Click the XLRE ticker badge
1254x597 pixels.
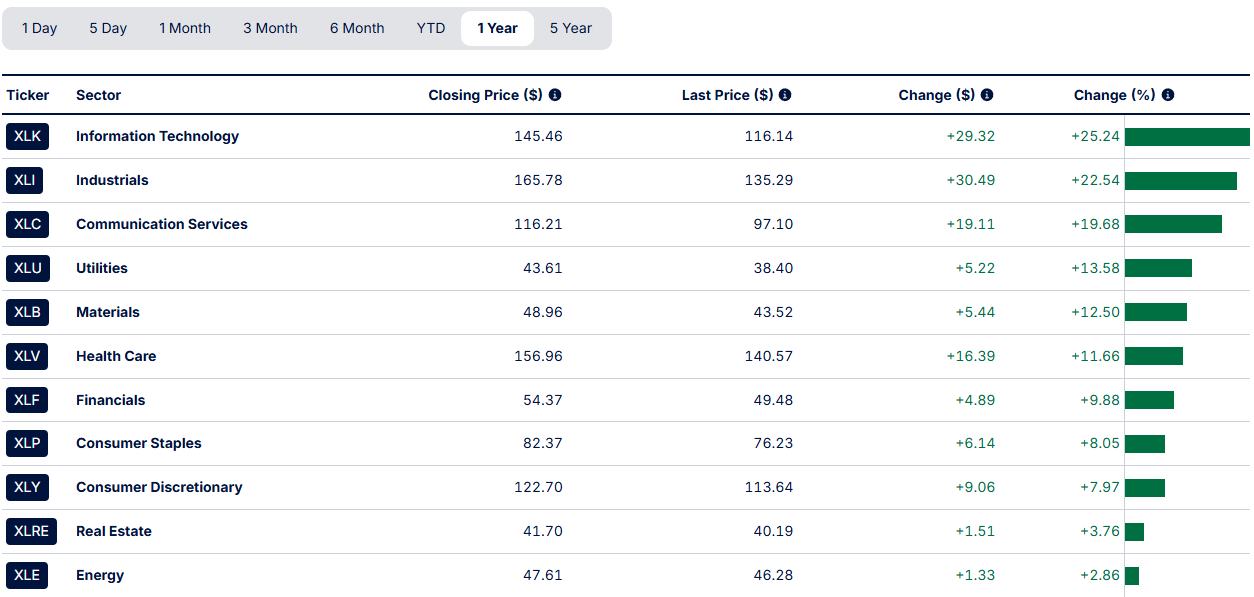click(x=31, y=531)
